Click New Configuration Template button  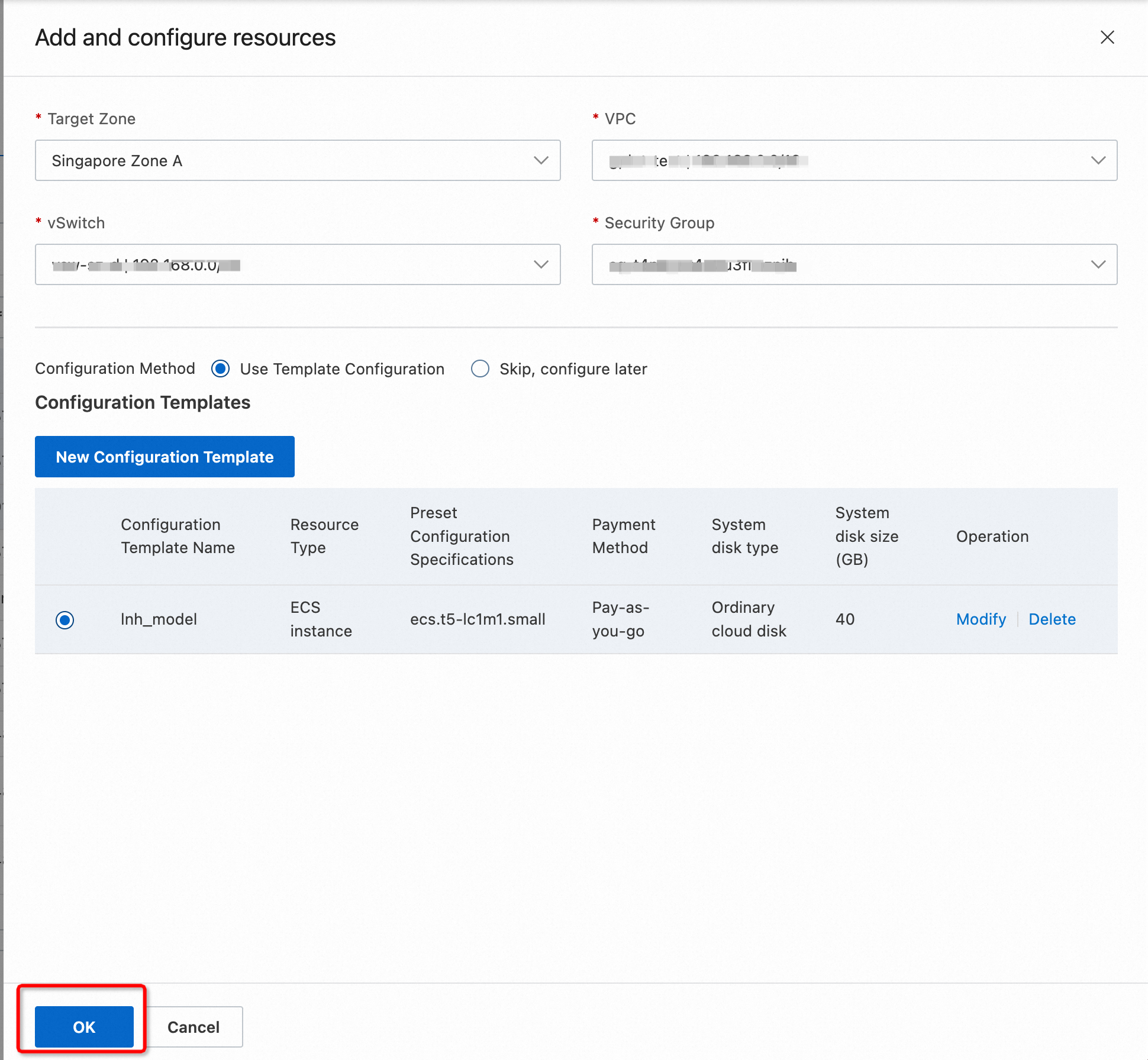coord(165,457)
